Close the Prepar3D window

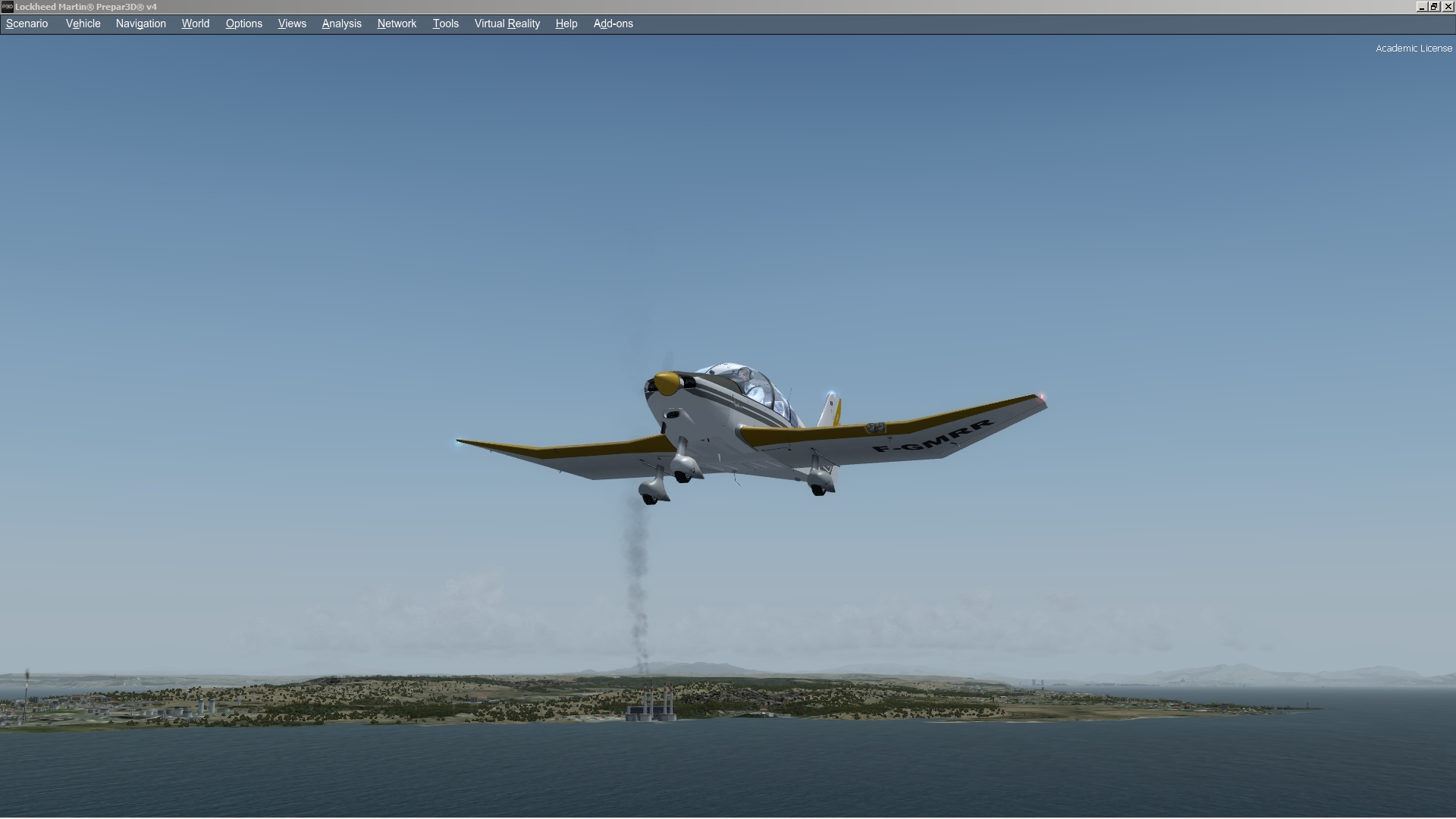coord(1448,6)
